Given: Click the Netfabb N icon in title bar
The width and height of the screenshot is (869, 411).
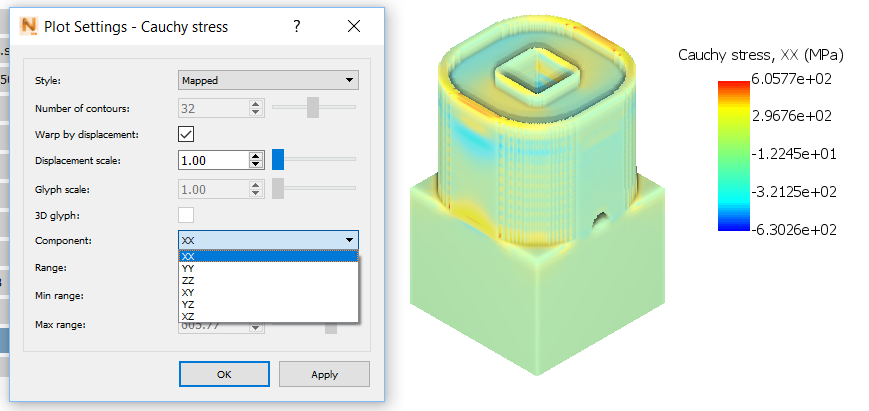Looking at the screenshot, I should click(28, 26).
